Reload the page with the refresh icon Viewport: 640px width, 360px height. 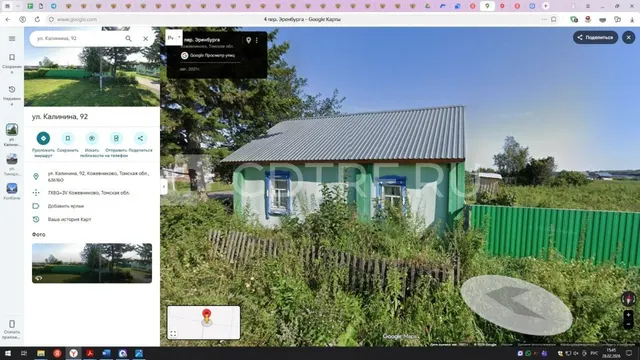pos(37,19)
